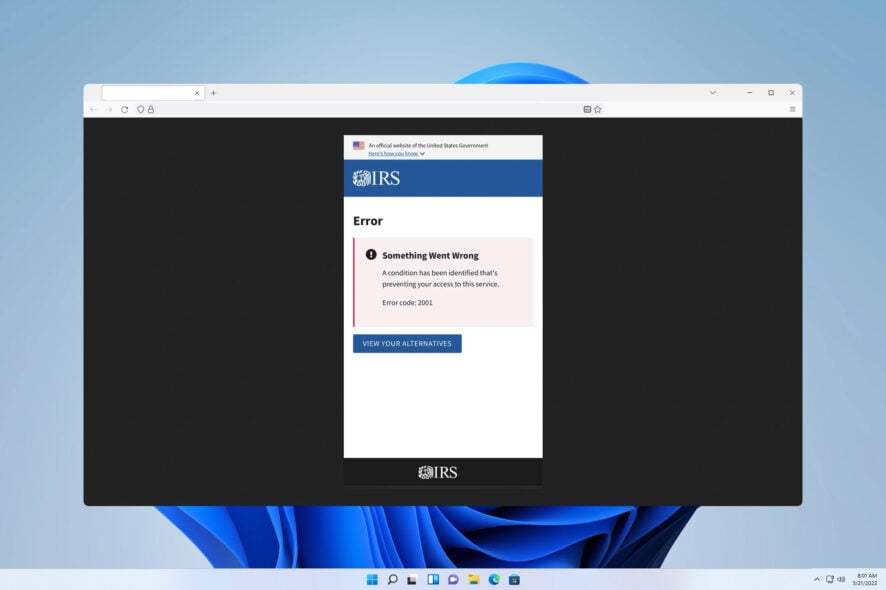Open network status in system tray

click(829, 579)
